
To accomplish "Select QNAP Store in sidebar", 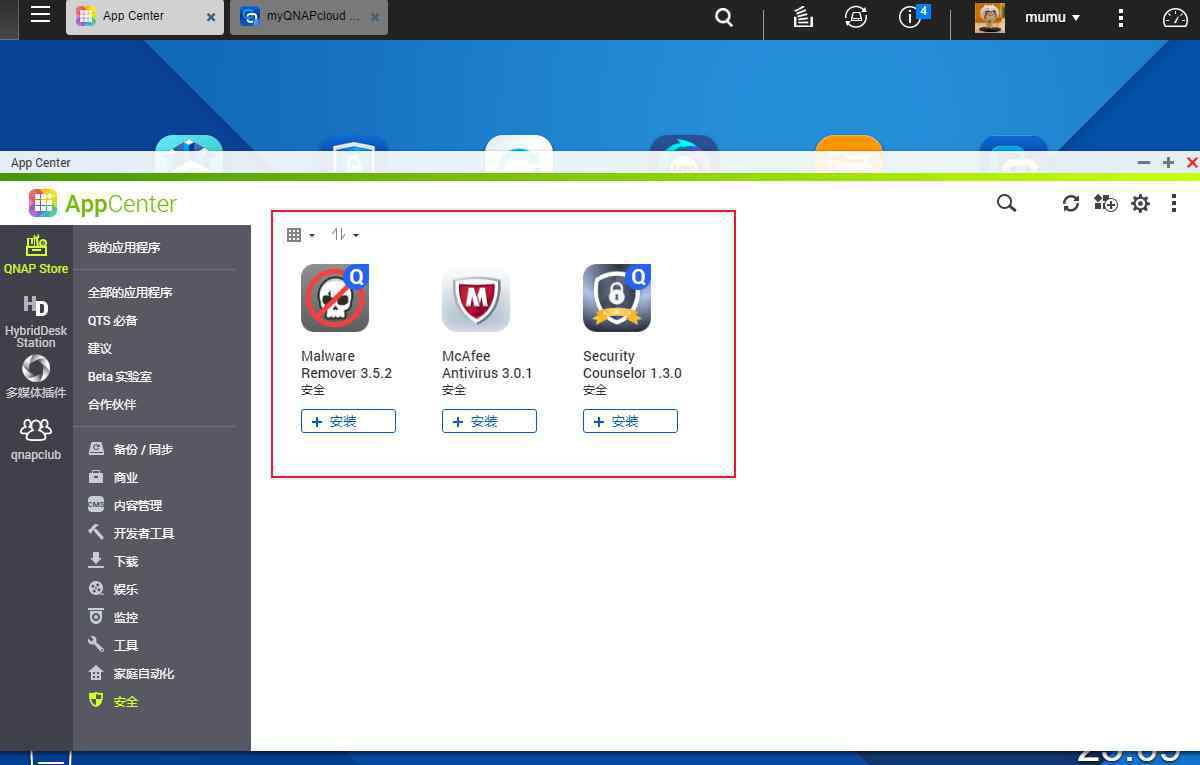I will [x=36, y=255].
